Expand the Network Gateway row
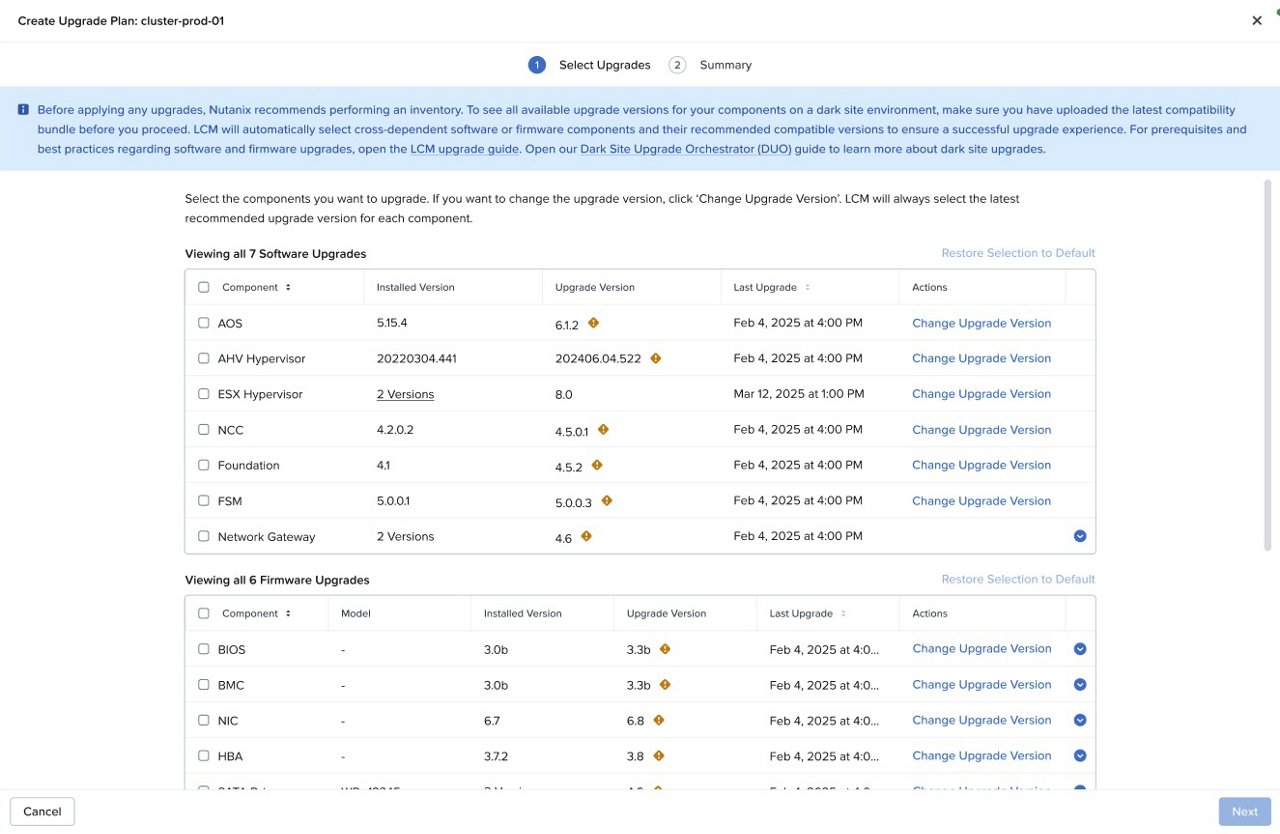Screen dimensions: 1280x834 pos(1080,536)
